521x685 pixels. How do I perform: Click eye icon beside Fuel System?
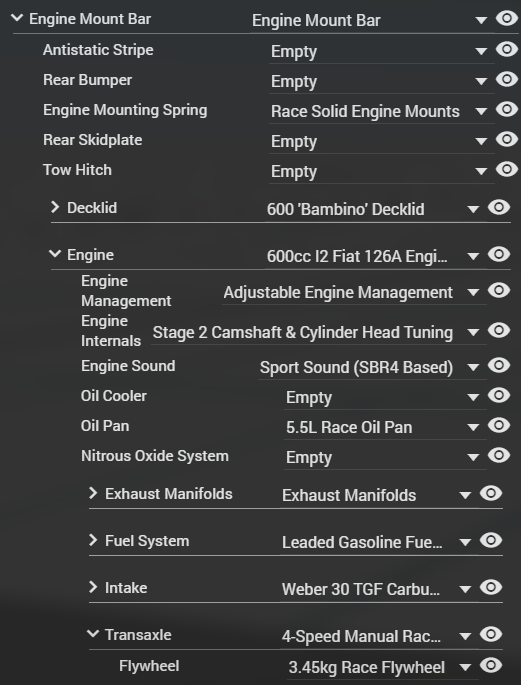tap(491, 541)
